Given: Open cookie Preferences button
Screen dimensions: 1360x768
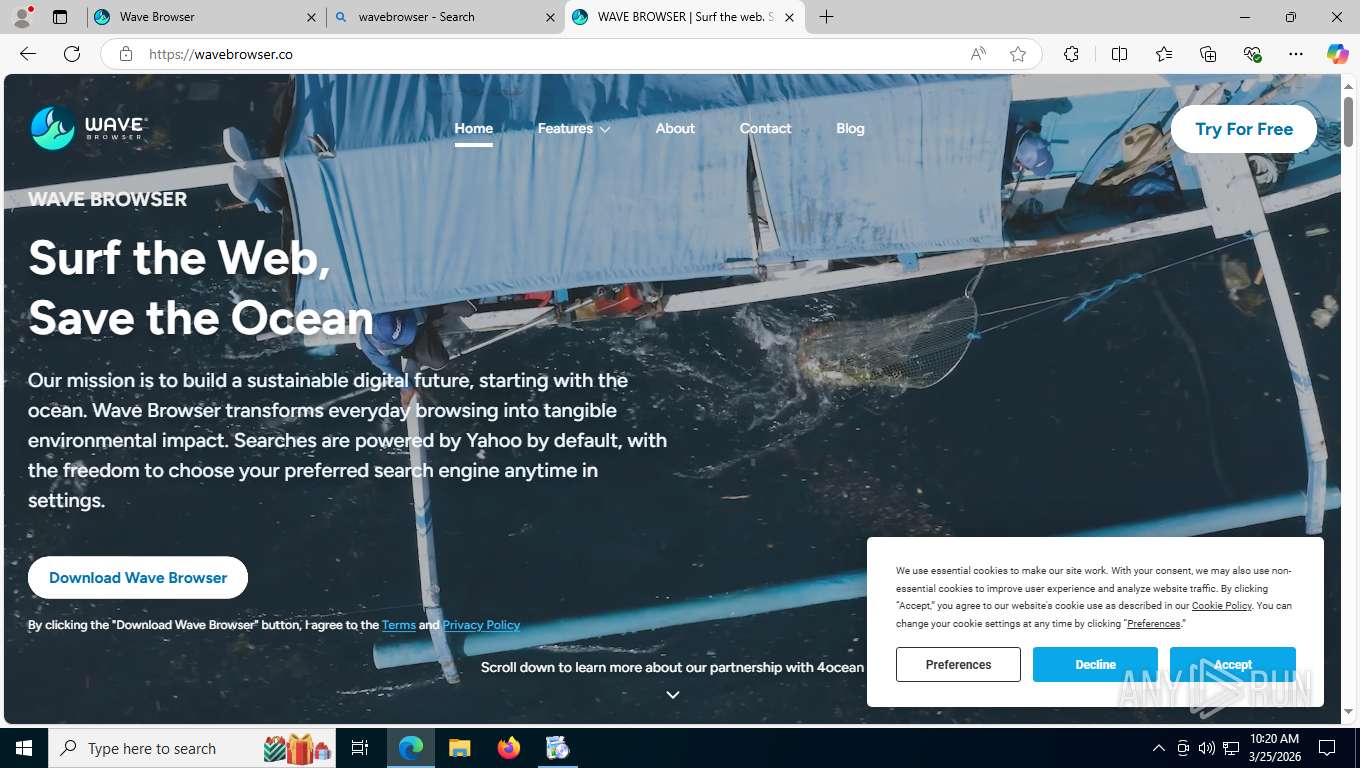Looking at the screenshot, I should point(958,664).
